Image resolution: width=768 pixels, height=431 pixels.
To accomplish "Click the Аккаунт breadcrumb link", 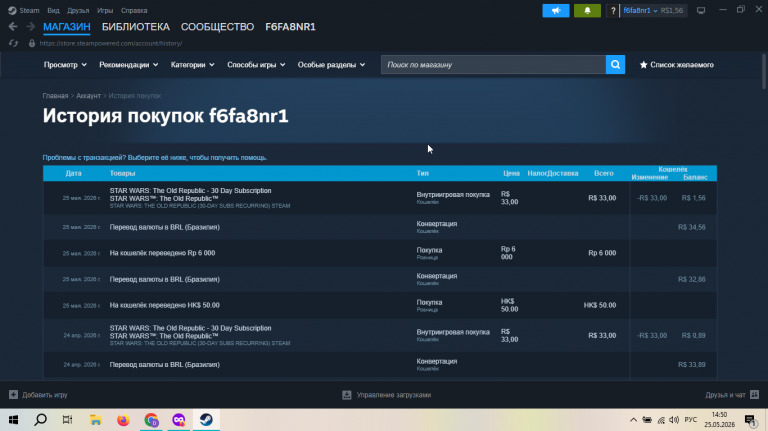I will [x=88, y=96].
